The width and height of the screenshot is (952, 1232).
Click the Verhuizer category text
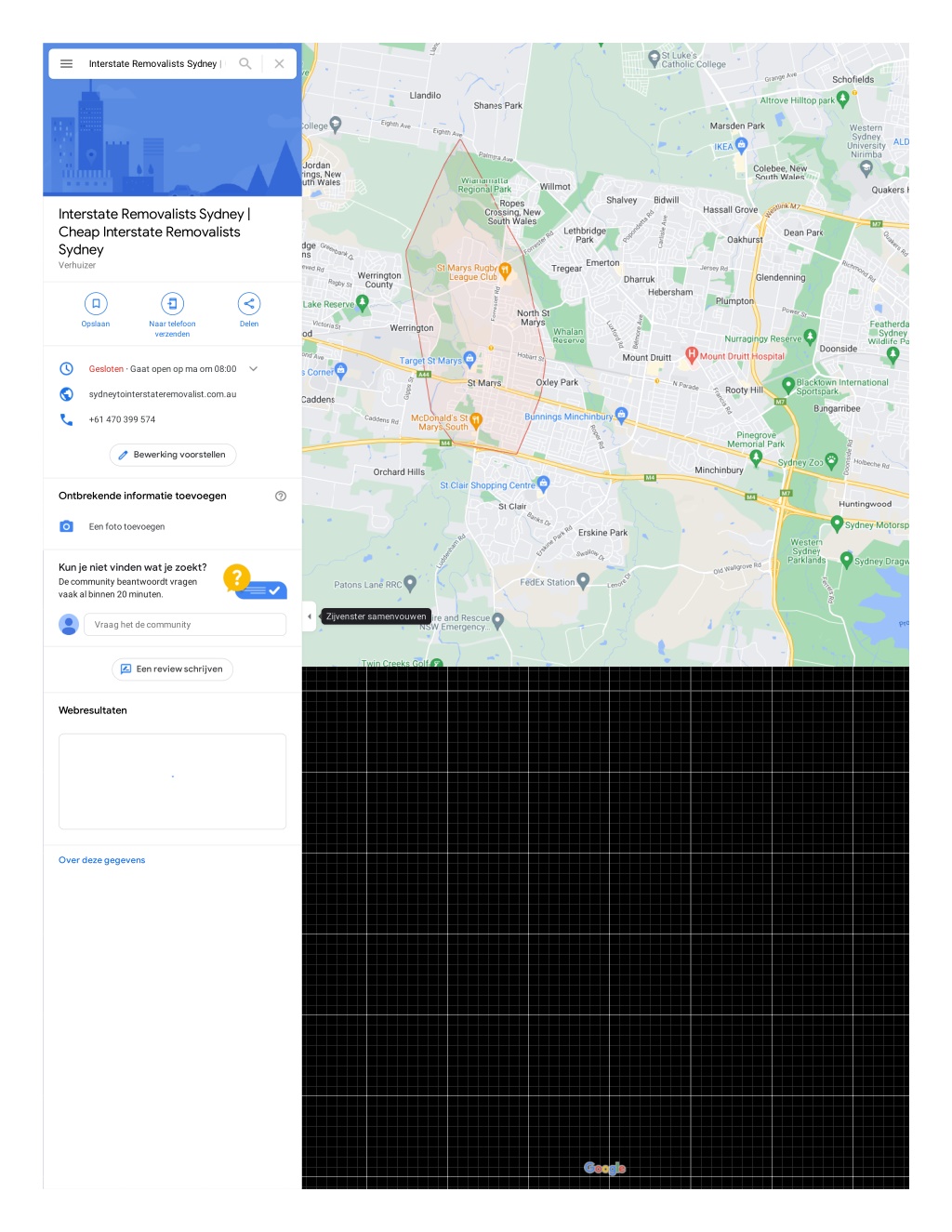click(77, 265)
